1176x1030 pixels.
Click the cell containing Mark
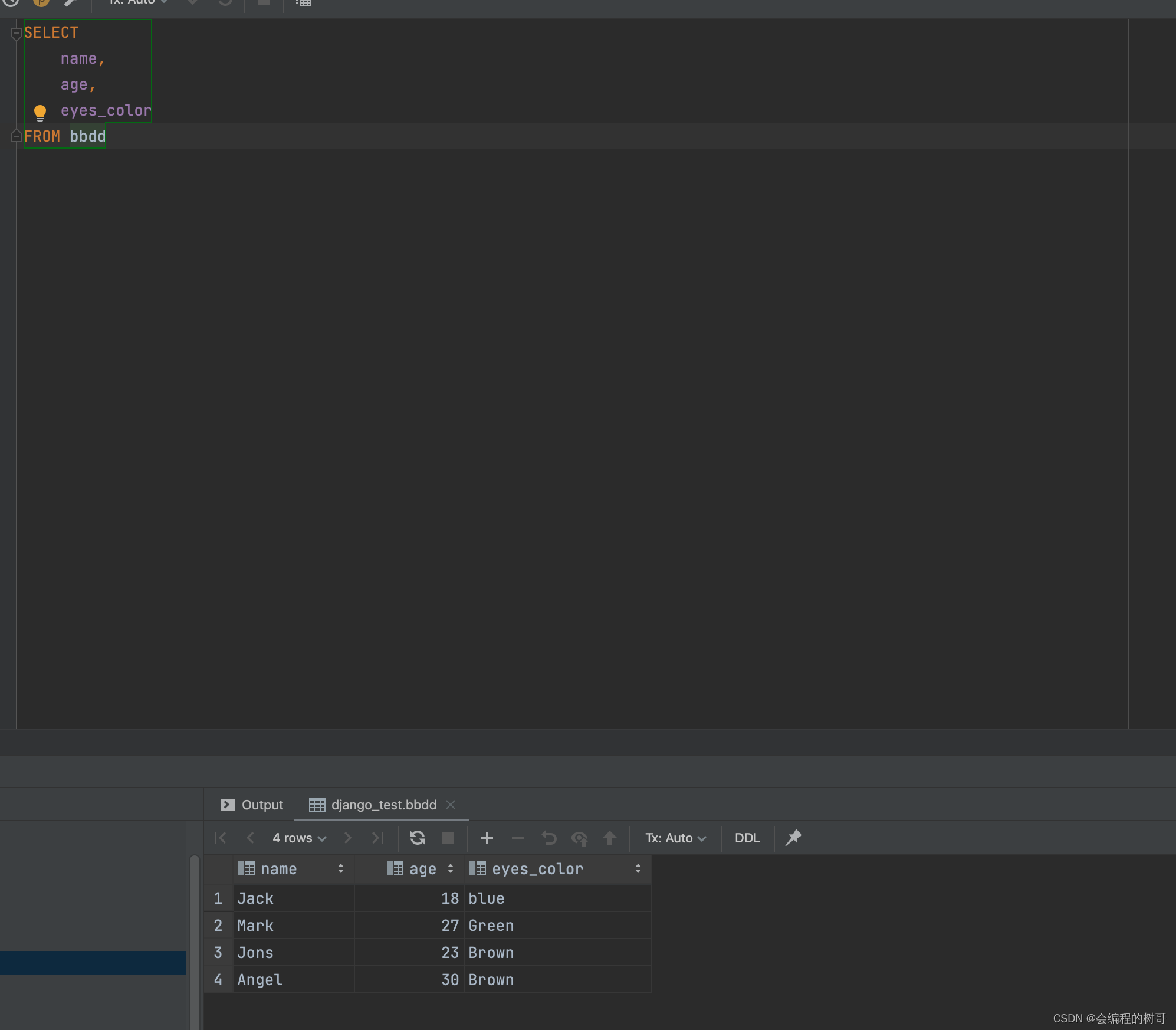click(294, 926)
